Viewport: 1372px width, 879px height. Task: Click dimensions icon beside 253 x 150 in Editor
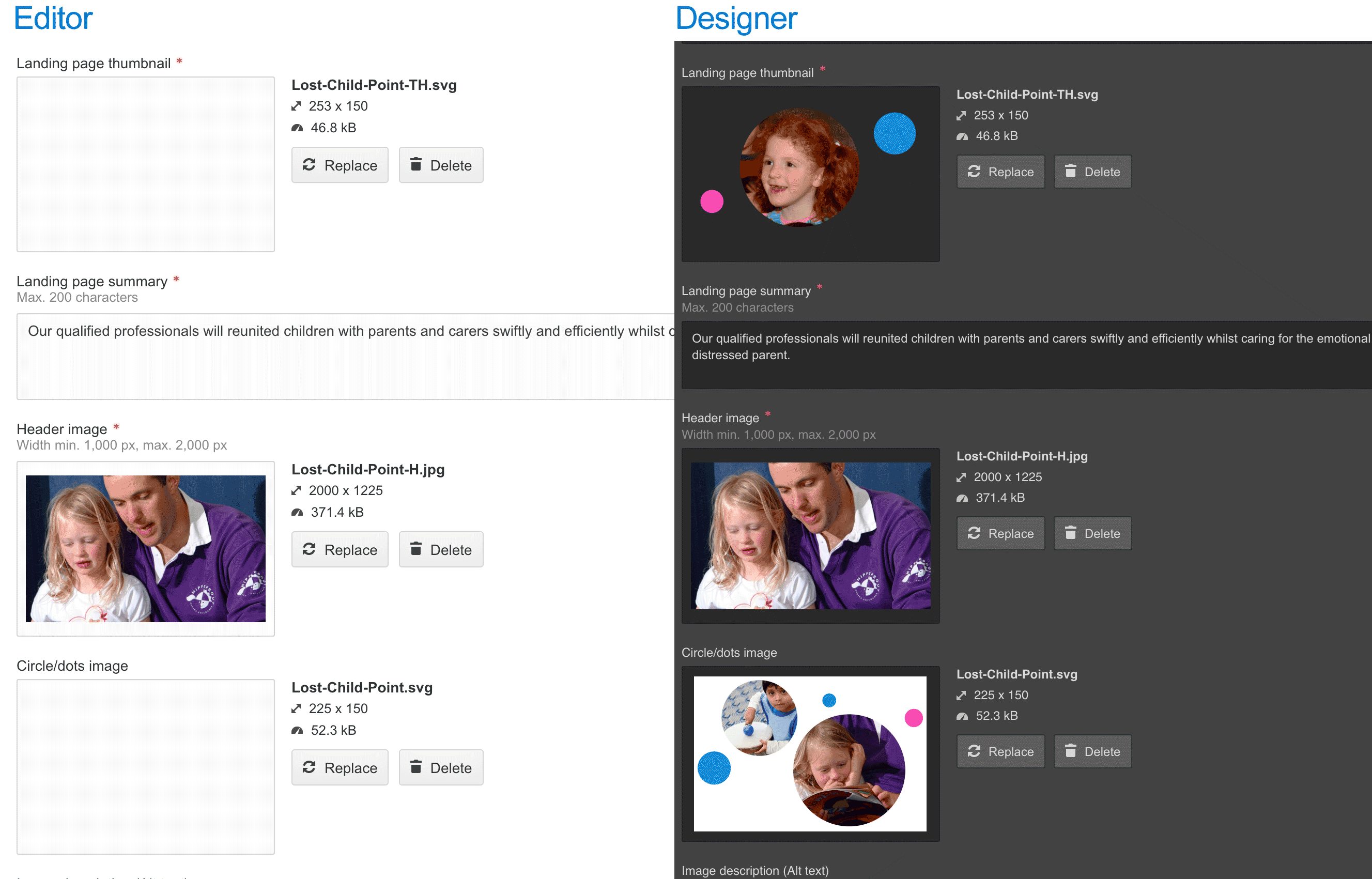coord(296,106)
